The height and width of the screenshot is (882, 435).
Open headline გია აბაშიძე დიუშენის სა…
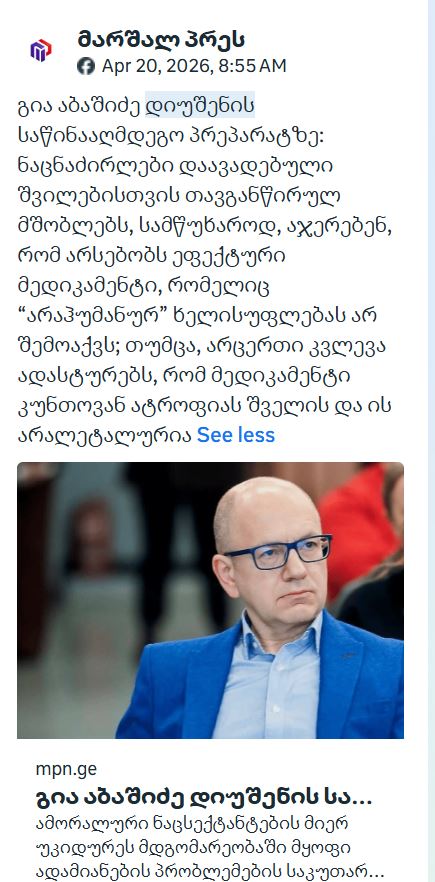click(x=204, y=798)
